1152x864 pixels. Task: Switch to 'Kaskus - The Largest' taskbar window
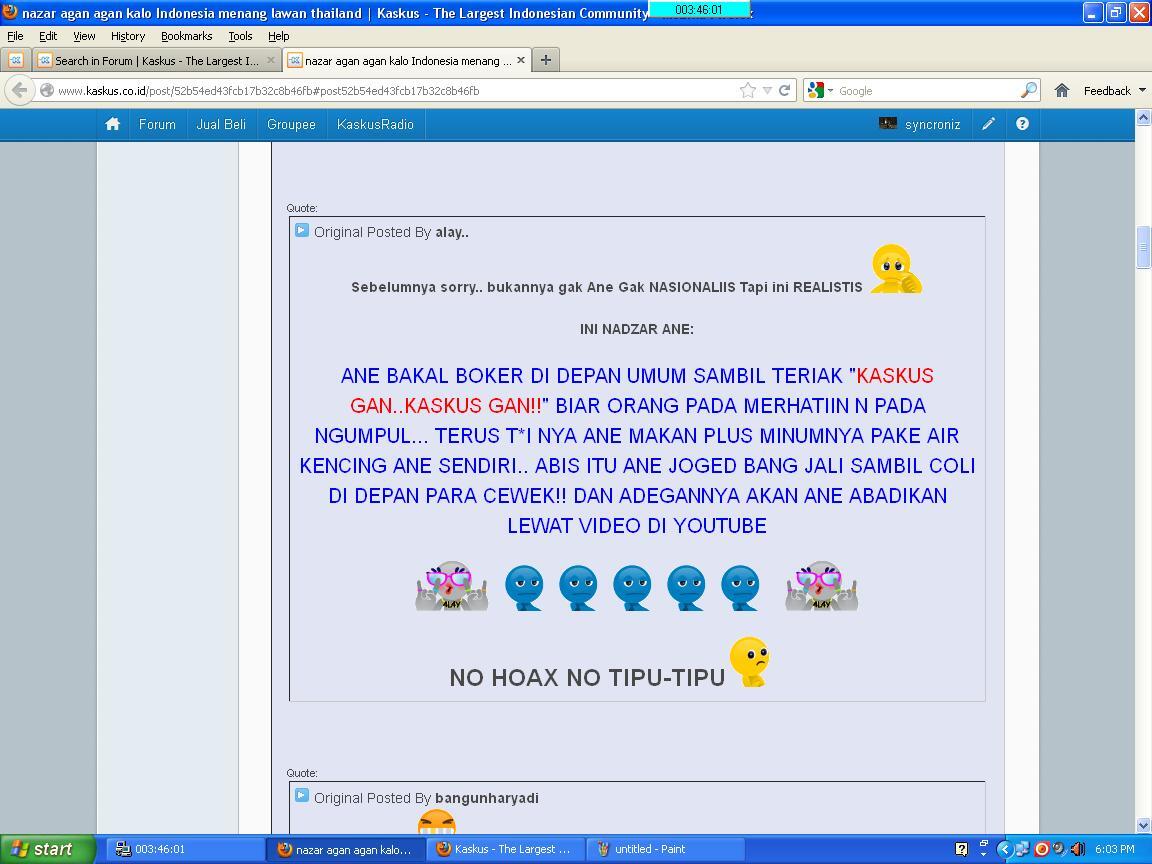pyautogui.click(x=505, y=849)
